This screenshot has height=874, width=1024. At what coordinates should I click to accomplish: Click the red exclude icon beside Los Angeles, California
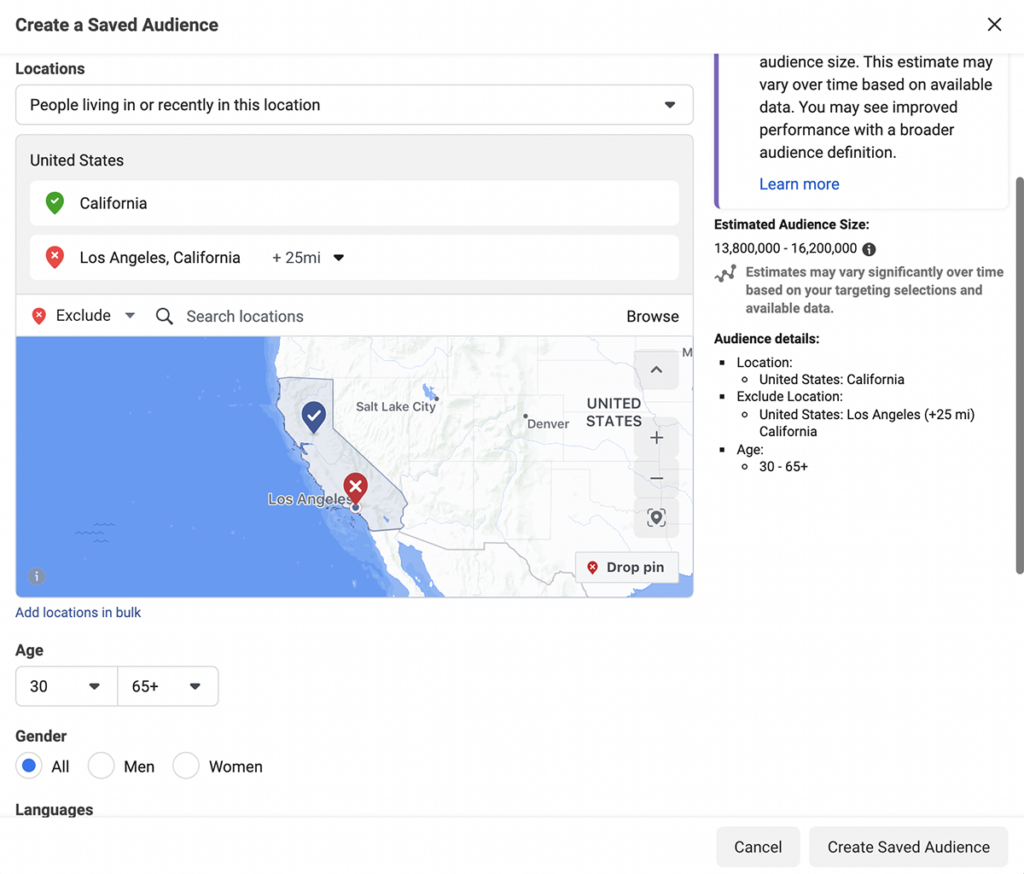tap(55, 257)
